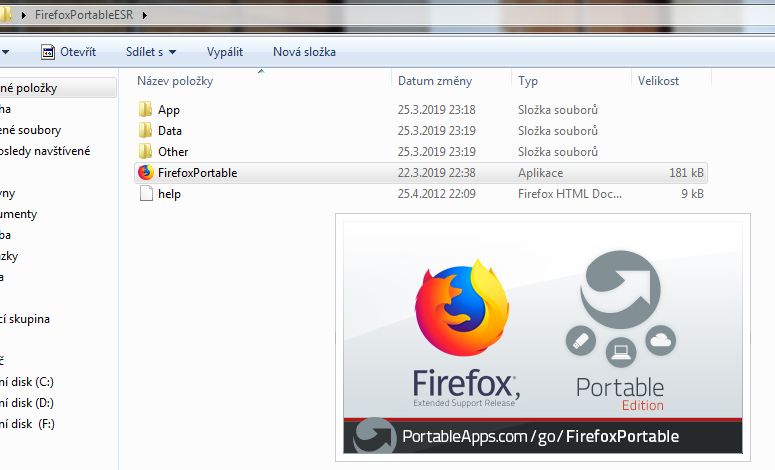This screenshot has height=470, width=775.
Task: Click the Otevřít toolbar icon
Action: pos(48,52)
